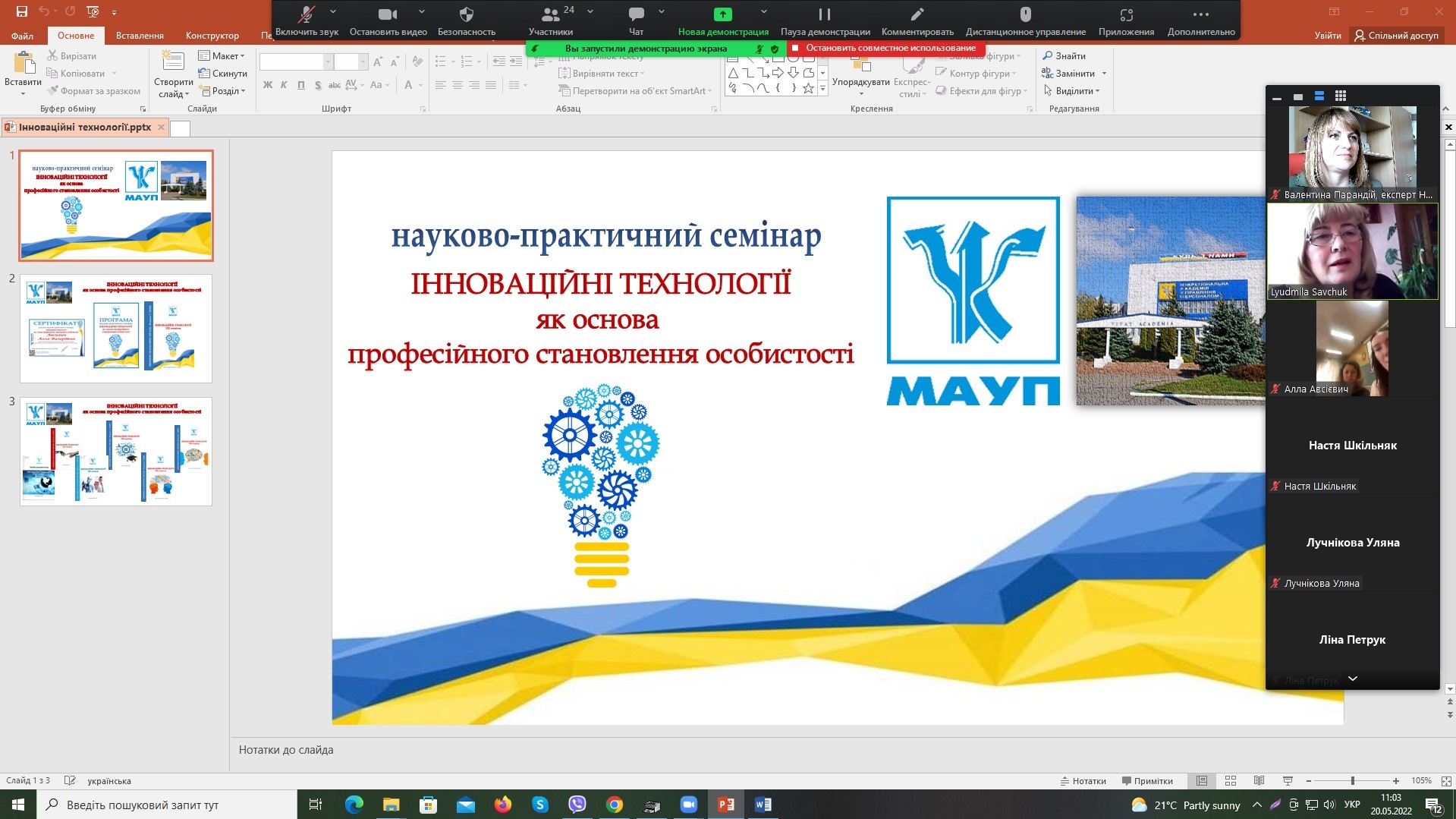1456x819 pixels.
Task: Start slideshow from status bar icon
Action: coord(1288,780)
